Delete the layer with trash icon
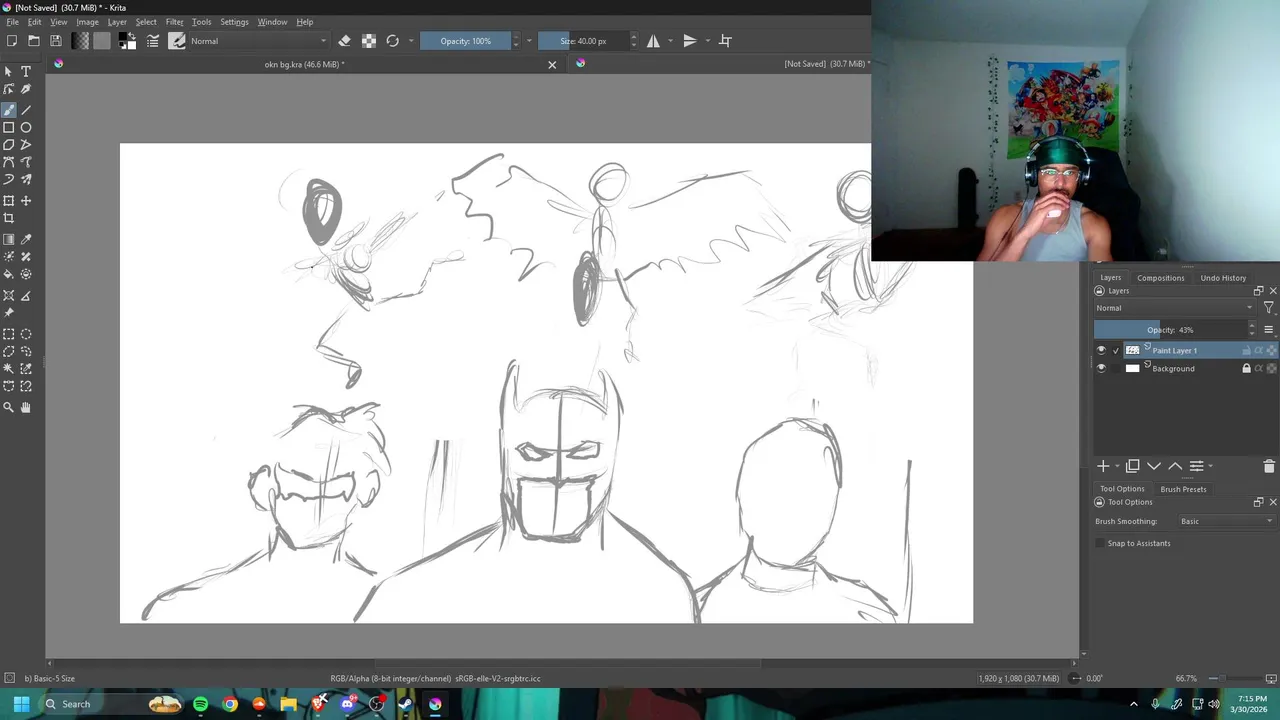 point(1269,466)
